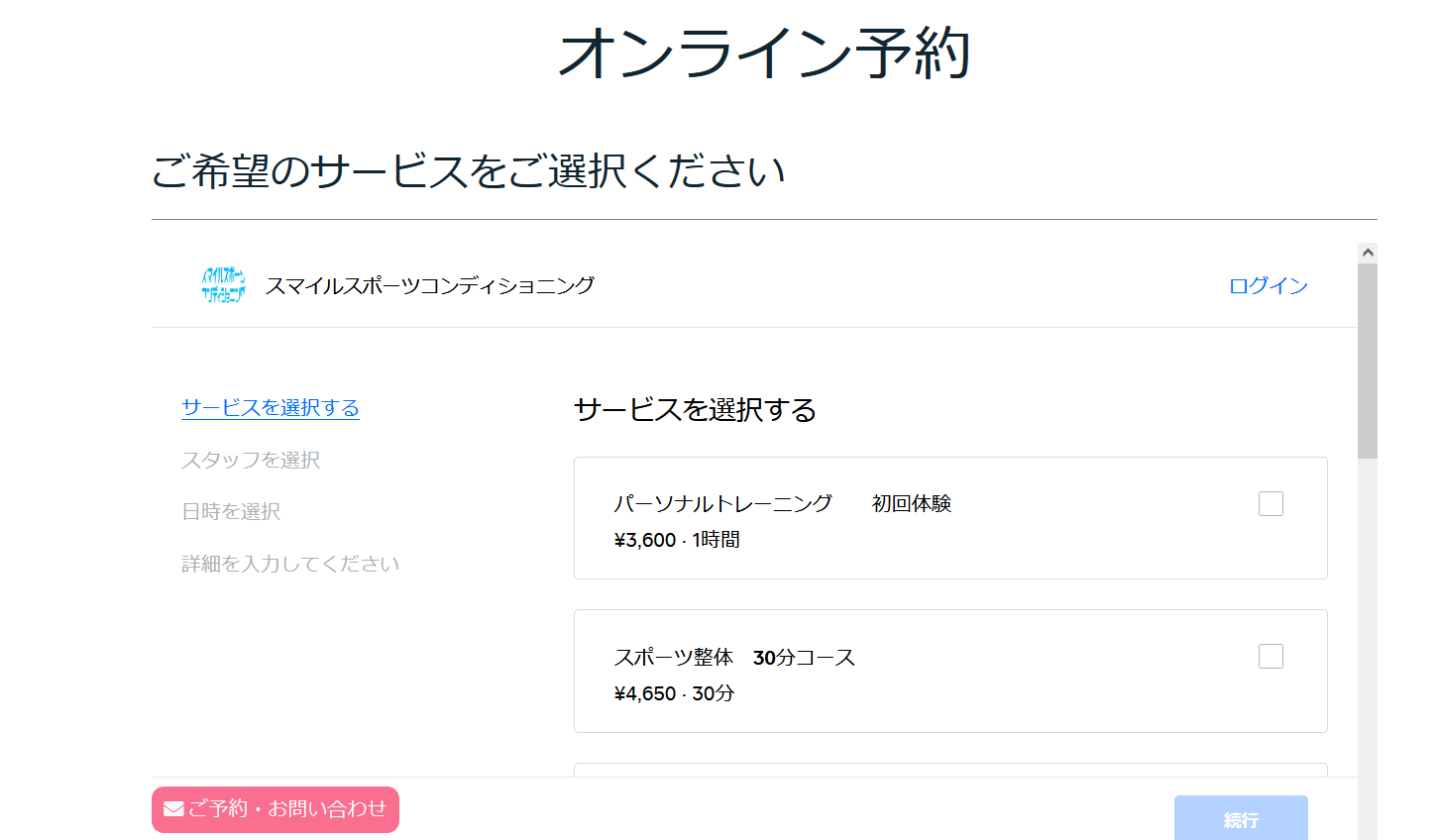1436x840 pixels.
Task: Open the ログイン link
Action: click(1269, 285)
